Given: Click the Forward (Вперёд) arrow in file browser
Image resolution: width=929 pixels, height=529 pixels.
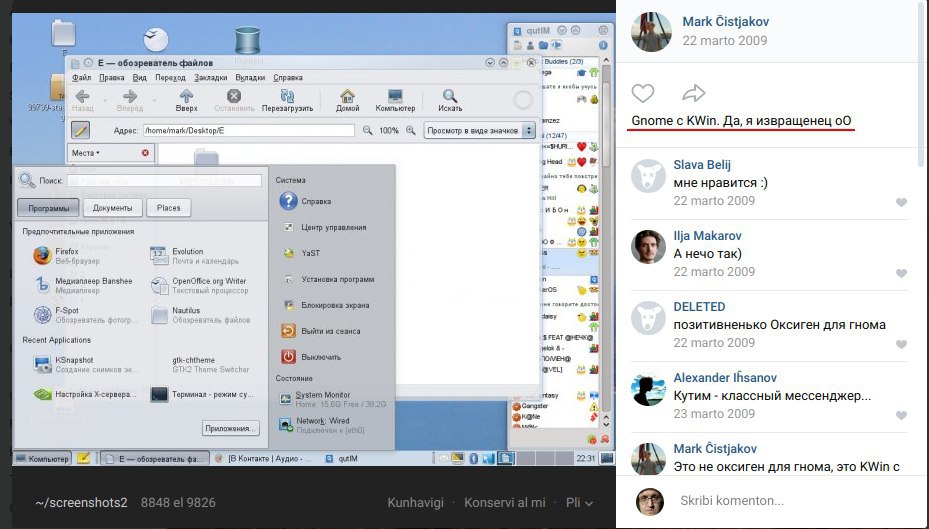Looking at the screenshot, I should (130, 100).
